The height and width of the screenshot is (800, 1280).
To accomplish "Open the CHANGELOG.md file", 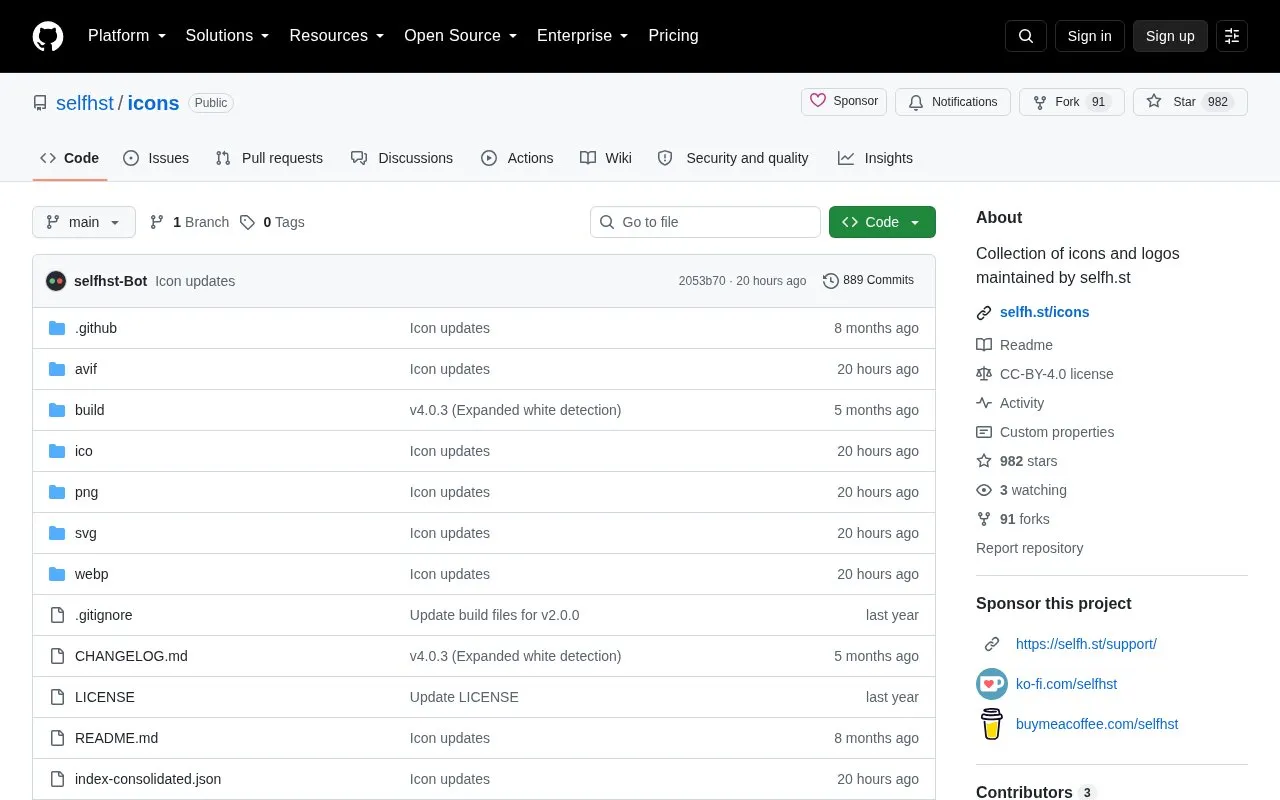I will (131, 656).
